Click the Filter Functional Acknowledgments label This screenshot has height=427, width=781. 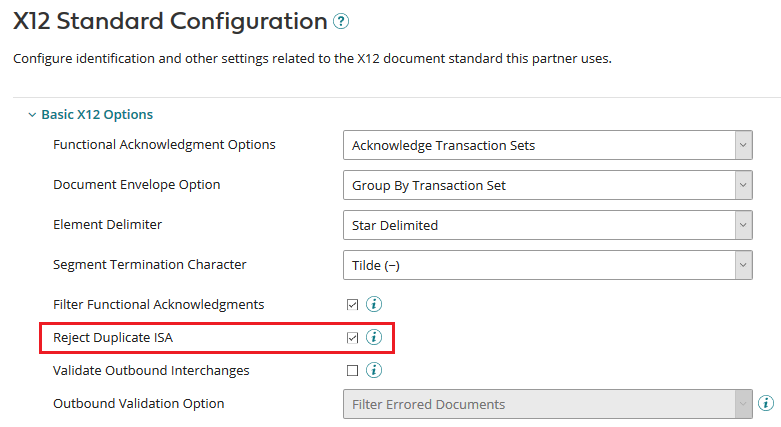[x=158, y=303]
